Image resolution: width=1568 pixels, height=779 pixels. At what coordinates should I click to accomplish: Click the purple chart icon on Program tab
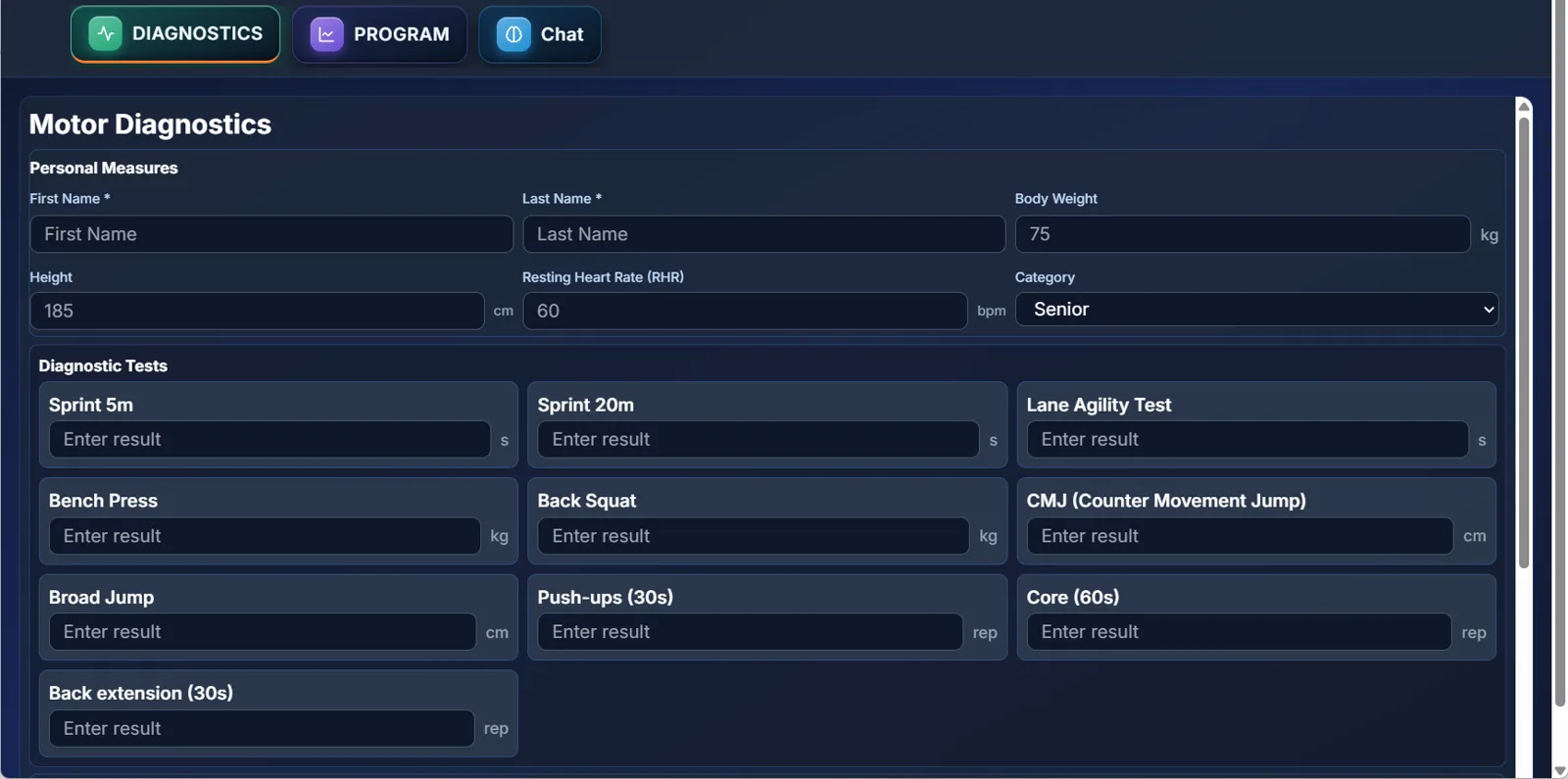[326, 34]
